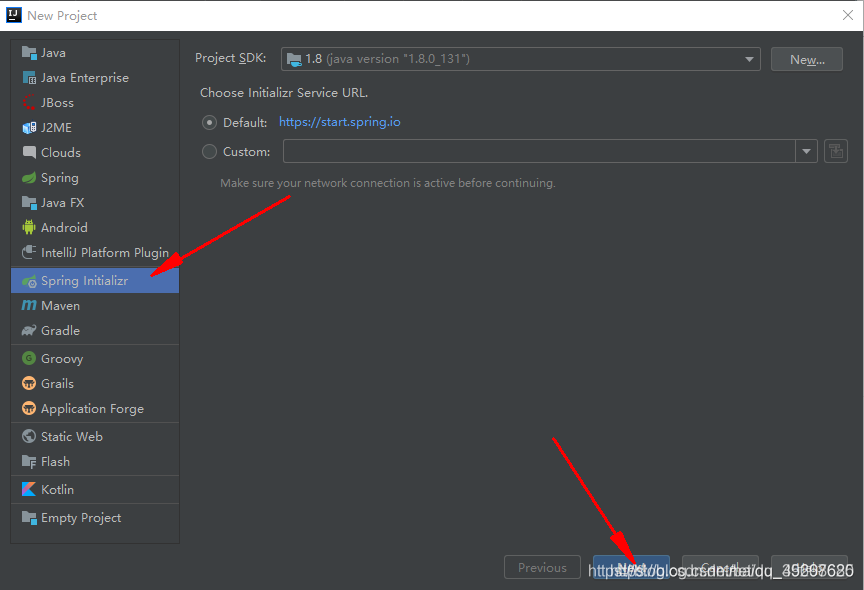Click the SDK value text '1.8 (java version...)'

387,59
